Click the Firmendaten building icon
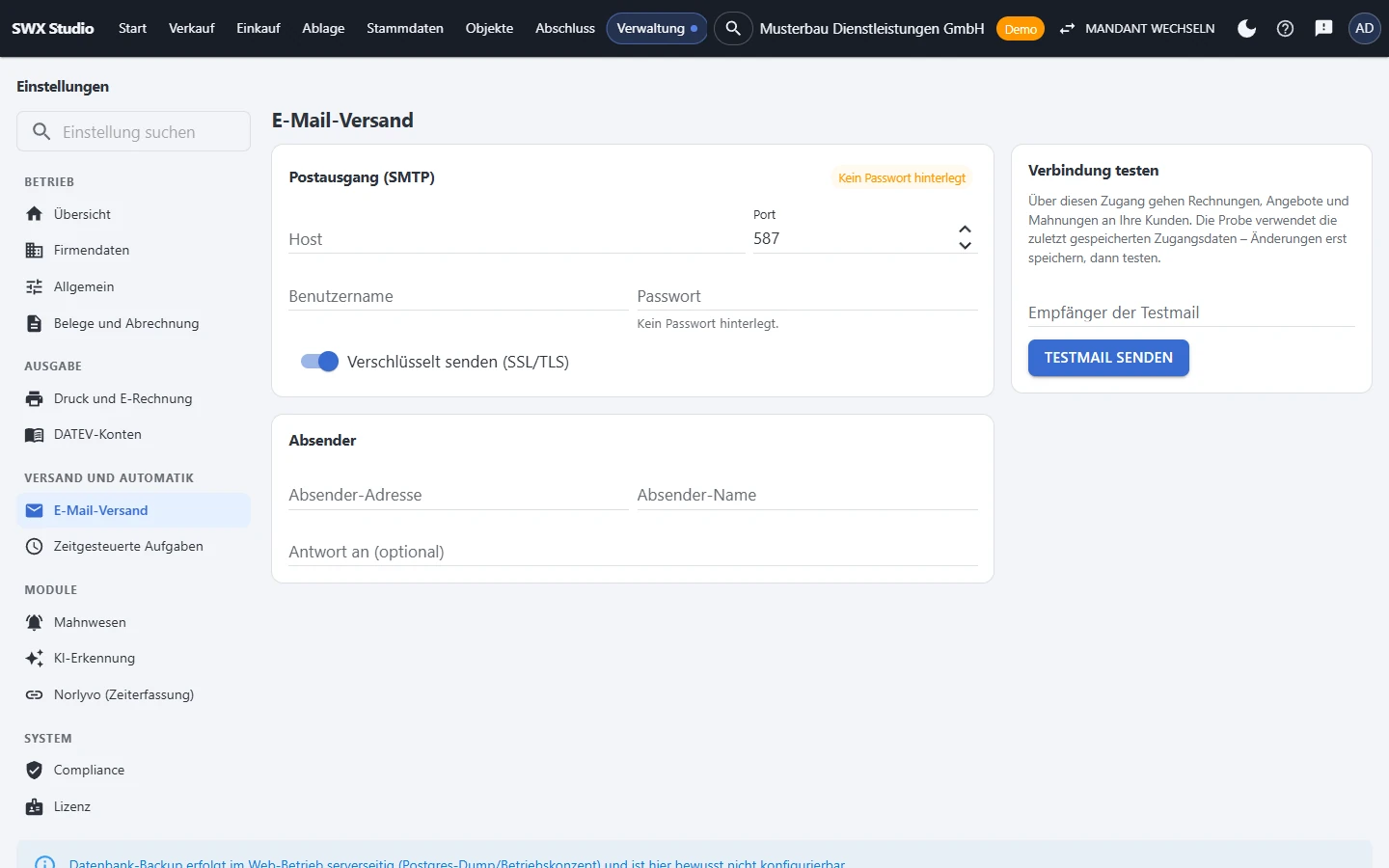1389x868 pixels. (x=35, y=250)
